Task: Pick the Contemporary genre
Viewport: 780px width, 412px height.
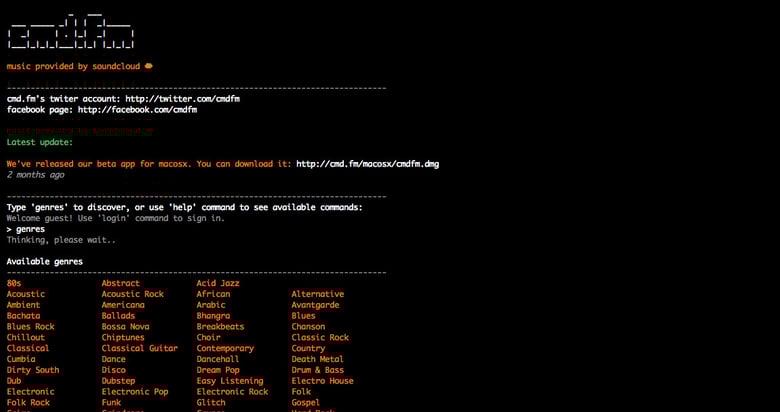Action: coord(225,348)
